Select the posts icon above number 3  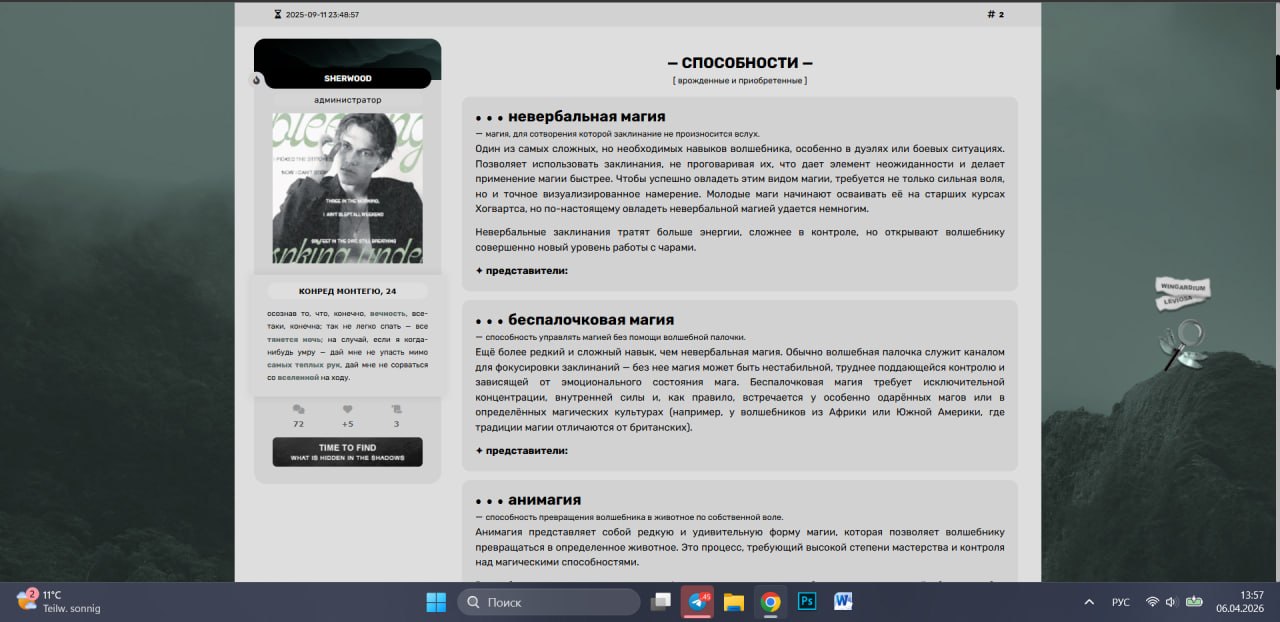pyautogui.click(x=396, y=410)
